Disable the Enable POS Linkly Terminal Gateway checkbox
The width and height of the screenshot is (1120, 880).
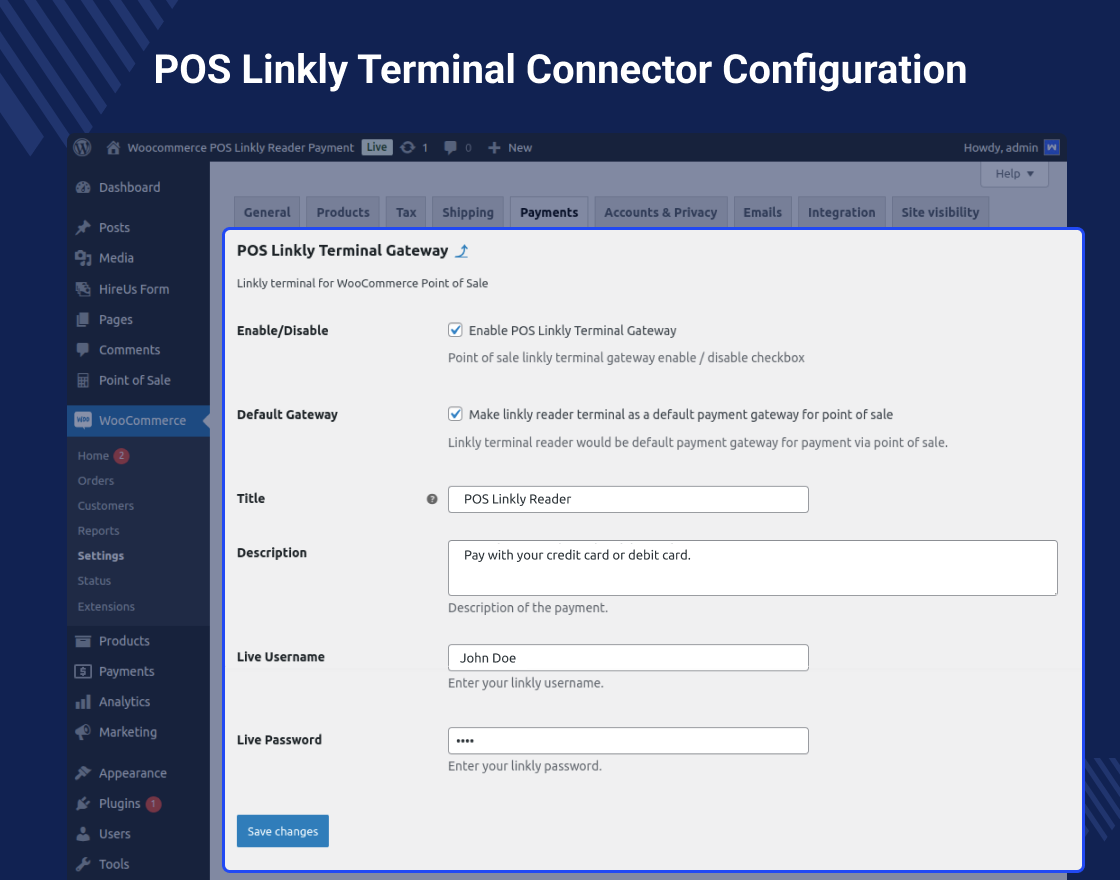pos(455,329)
